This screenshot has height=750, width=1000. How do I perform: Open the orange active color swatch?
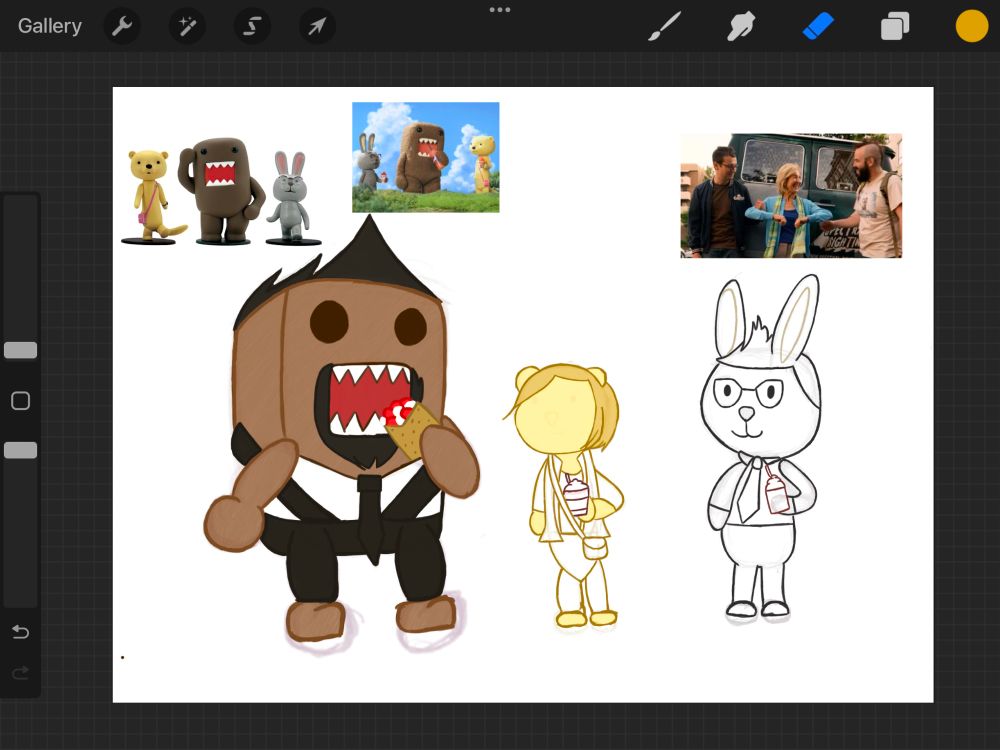[971, 26]
